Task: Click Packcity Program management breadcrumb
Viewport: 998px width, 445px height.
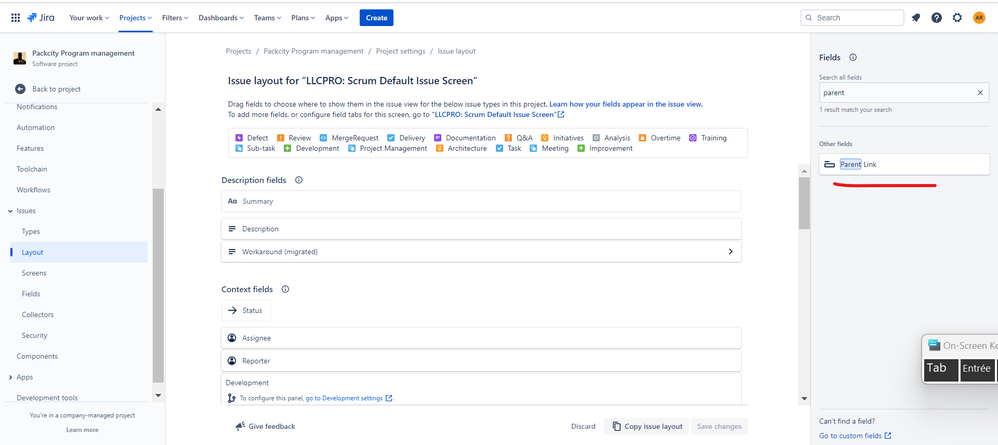Action: pos(313,51)
